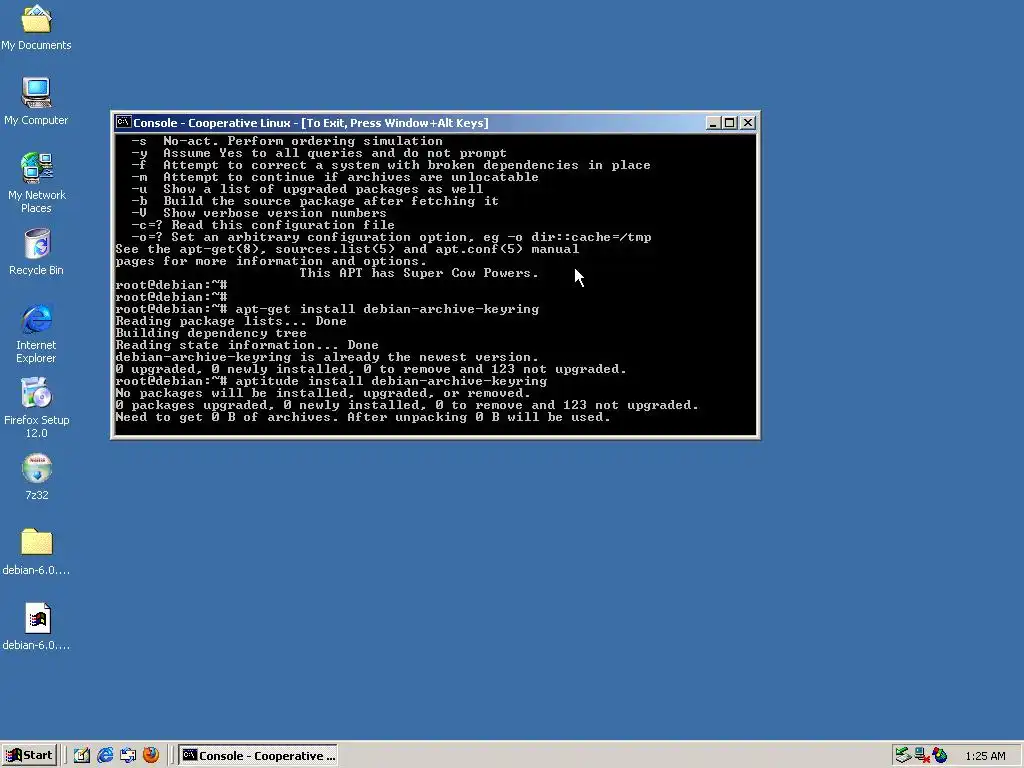Click '-f Attempt to correct a system' line
Viewport: 1024px width, 768px height.
click(x=391, y=165)
